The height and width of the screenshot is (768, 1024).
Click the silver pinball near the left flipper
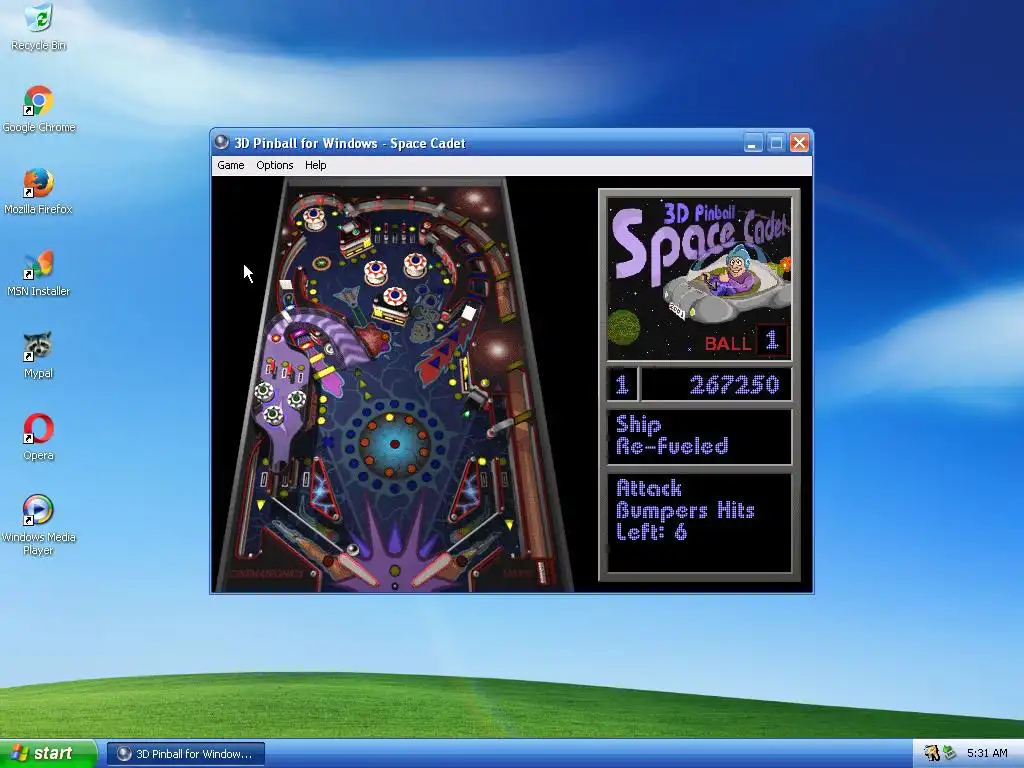tap(353, 550)
